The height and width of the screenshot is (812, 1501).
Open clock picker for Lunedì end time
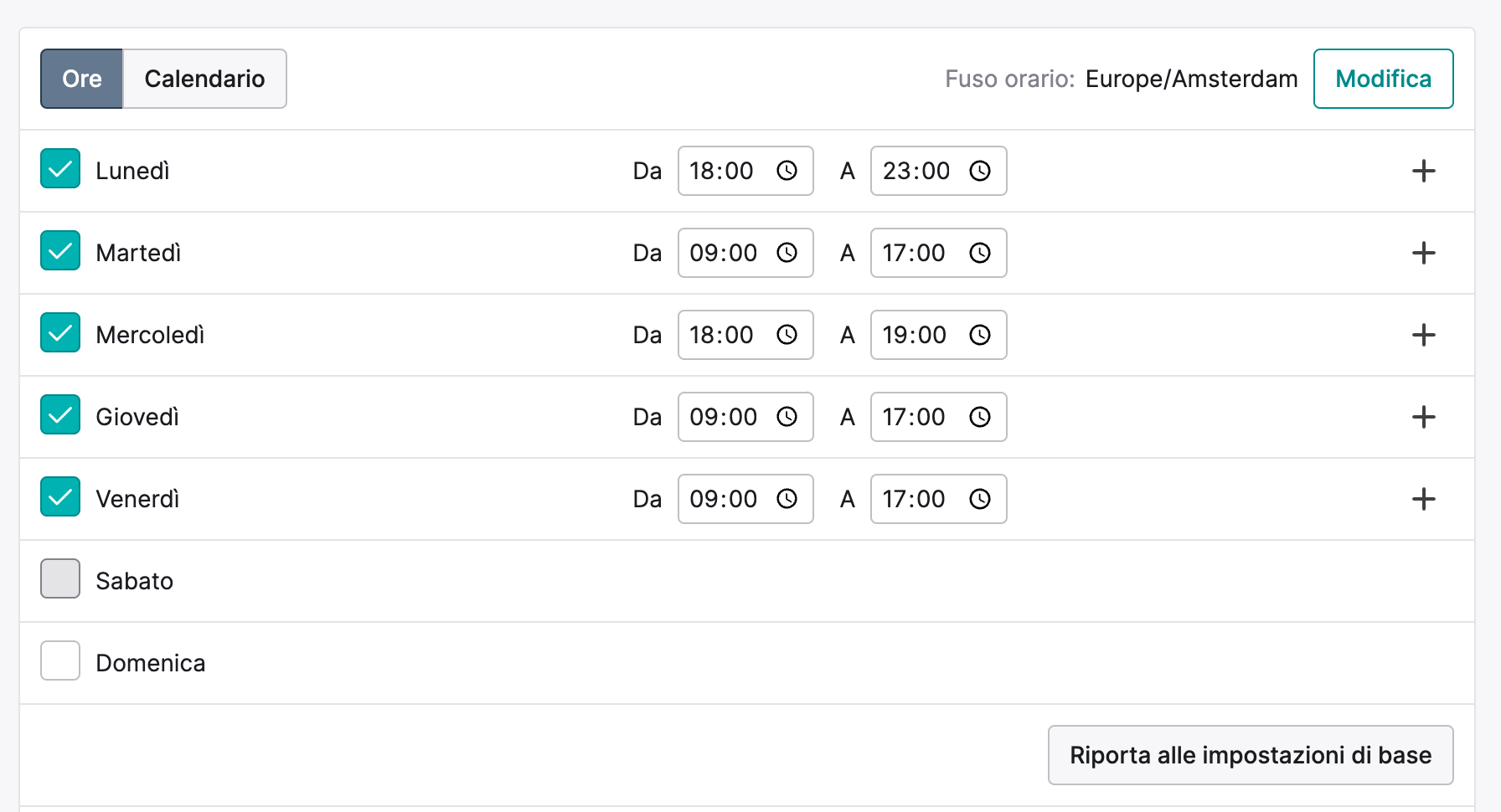(979, 171)
